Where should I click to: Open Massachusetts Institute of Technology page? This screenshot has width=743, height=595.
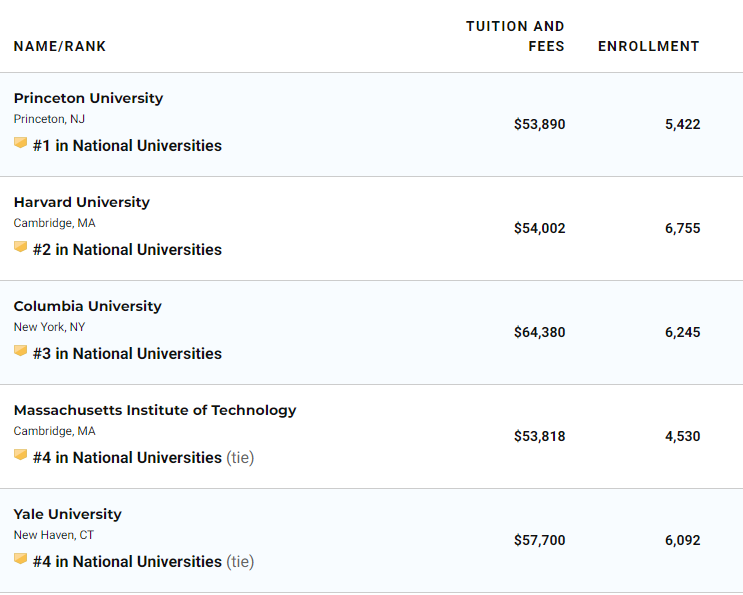pos(155,410)
